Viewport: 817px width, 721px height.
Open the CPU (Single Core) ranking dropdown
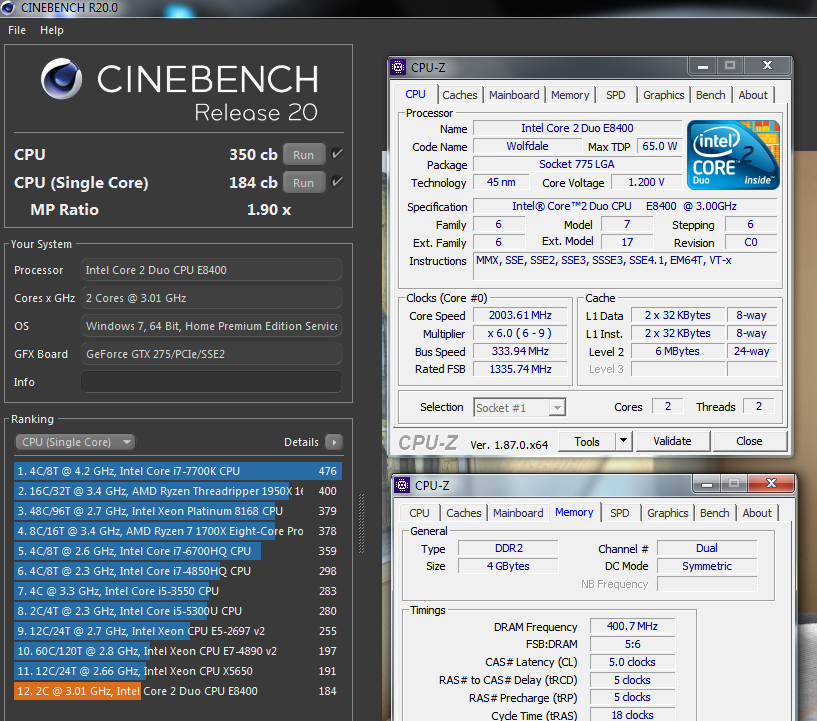point(75,442)
